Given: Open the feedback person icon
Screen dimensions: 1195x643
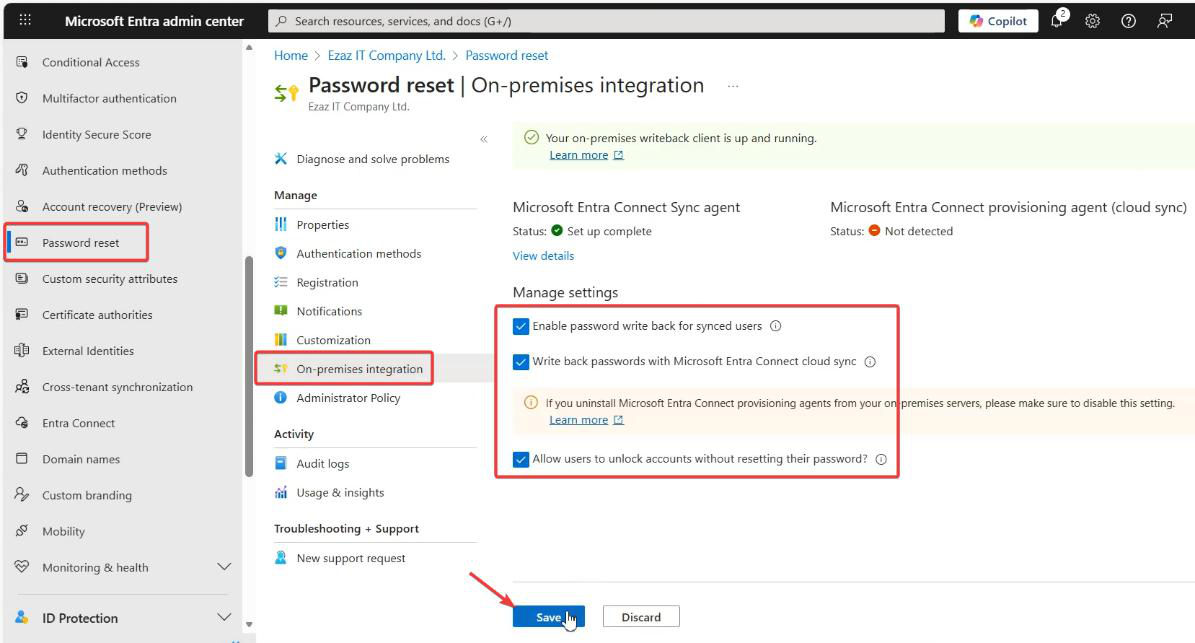Looking at the screenshot, I should coord(1164,21).
